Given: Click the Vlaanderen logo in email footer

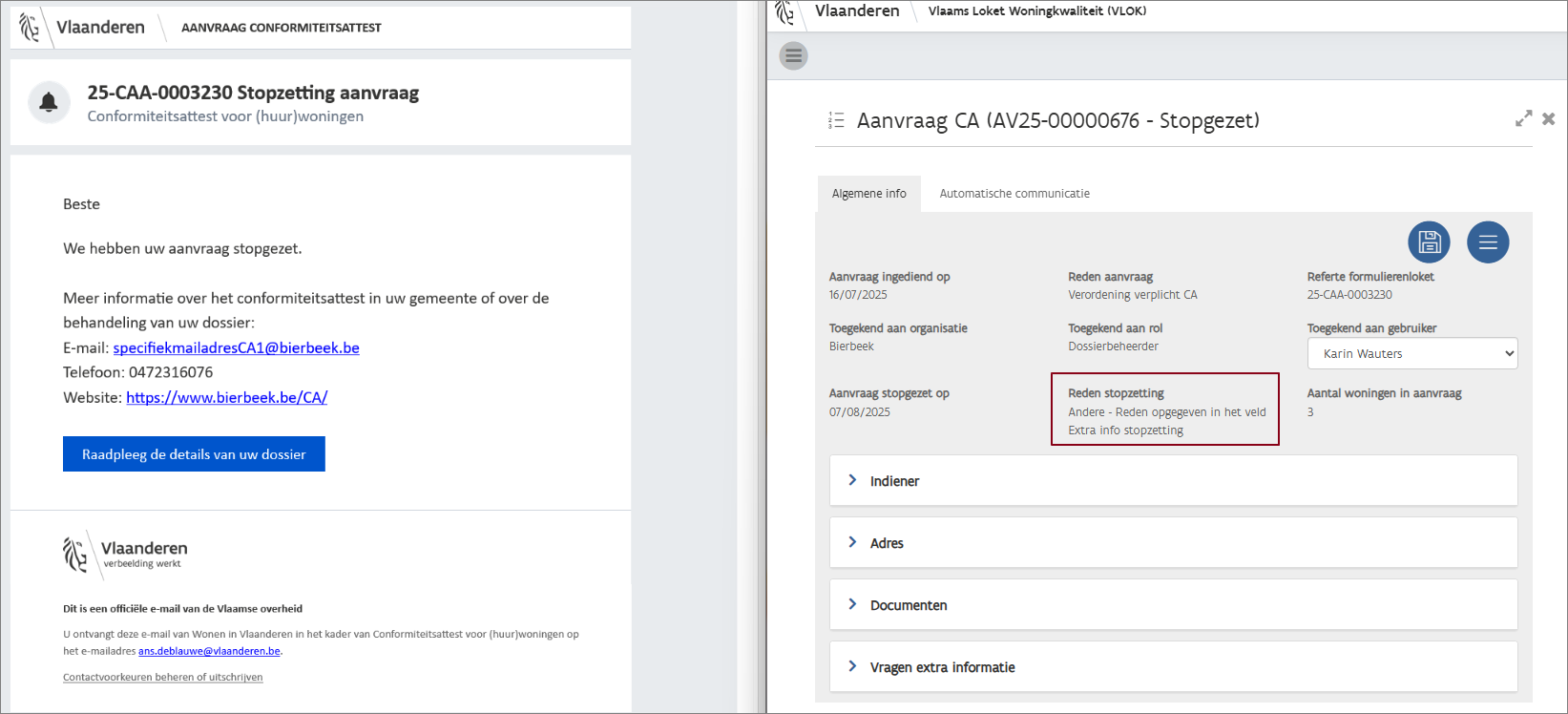Looking at the screenshot, I should click(x=75, y=554).
